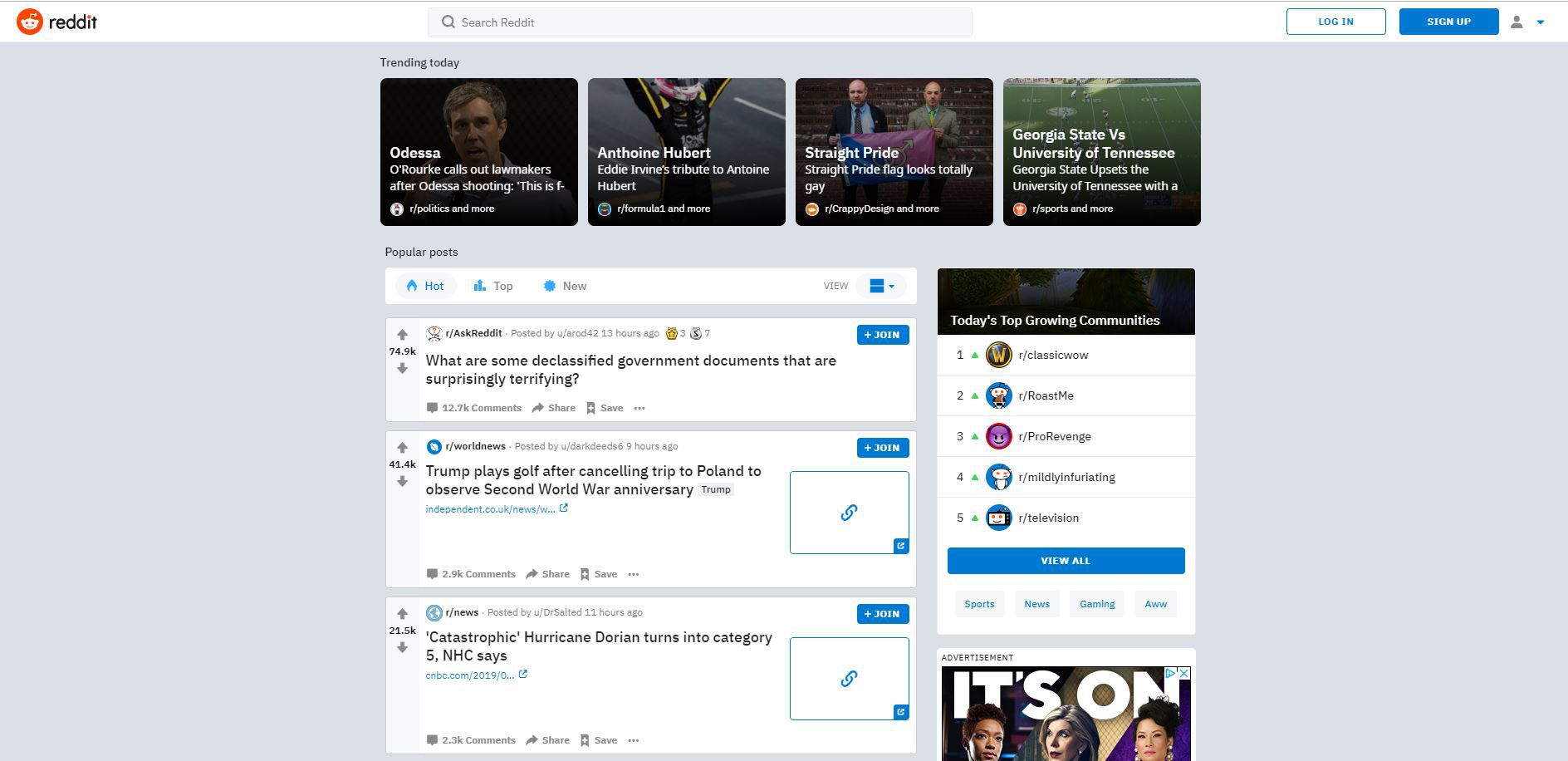This screenshot has width=1568, height=761.
Task: Filter communities by News
Action: point(1036,604)
